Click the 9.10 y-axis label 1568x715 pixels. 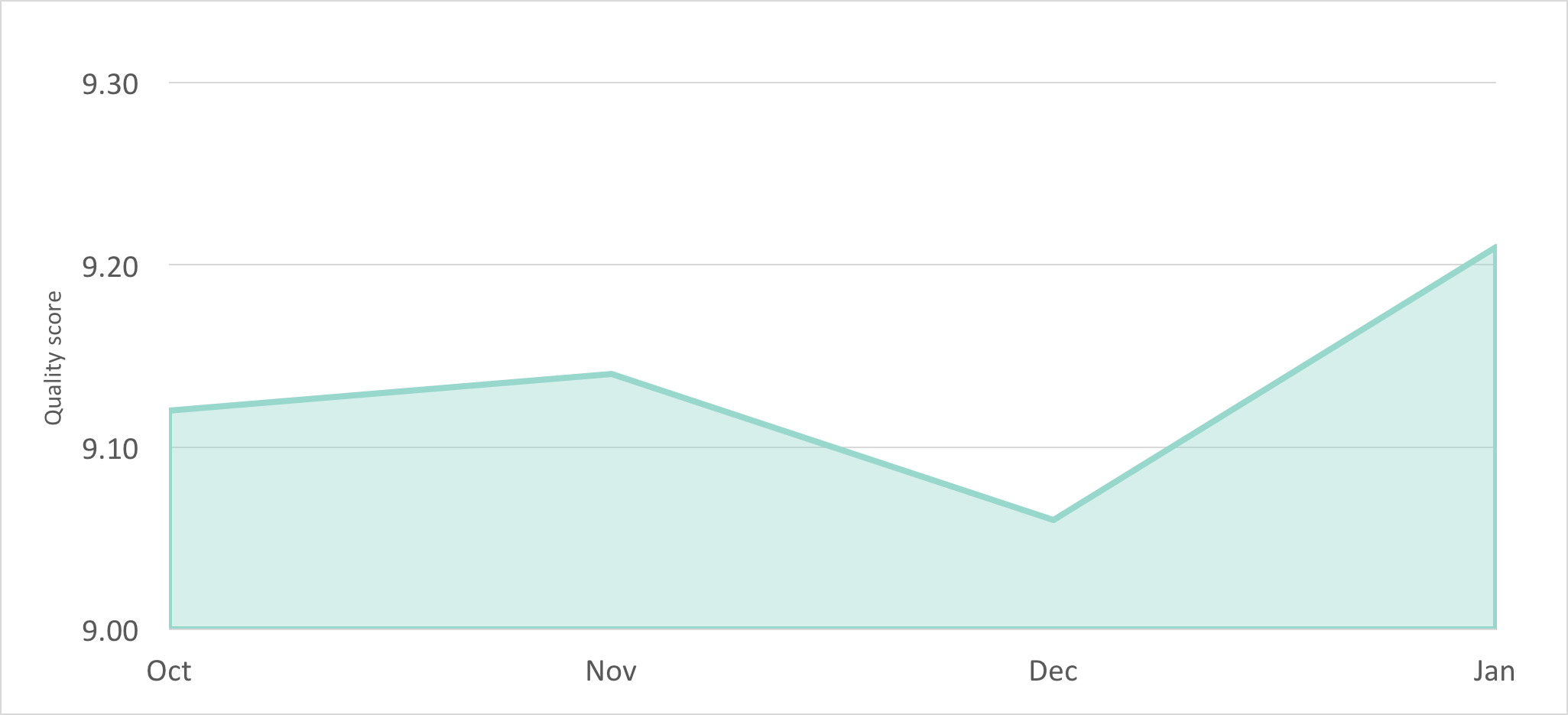pos(110,449)
